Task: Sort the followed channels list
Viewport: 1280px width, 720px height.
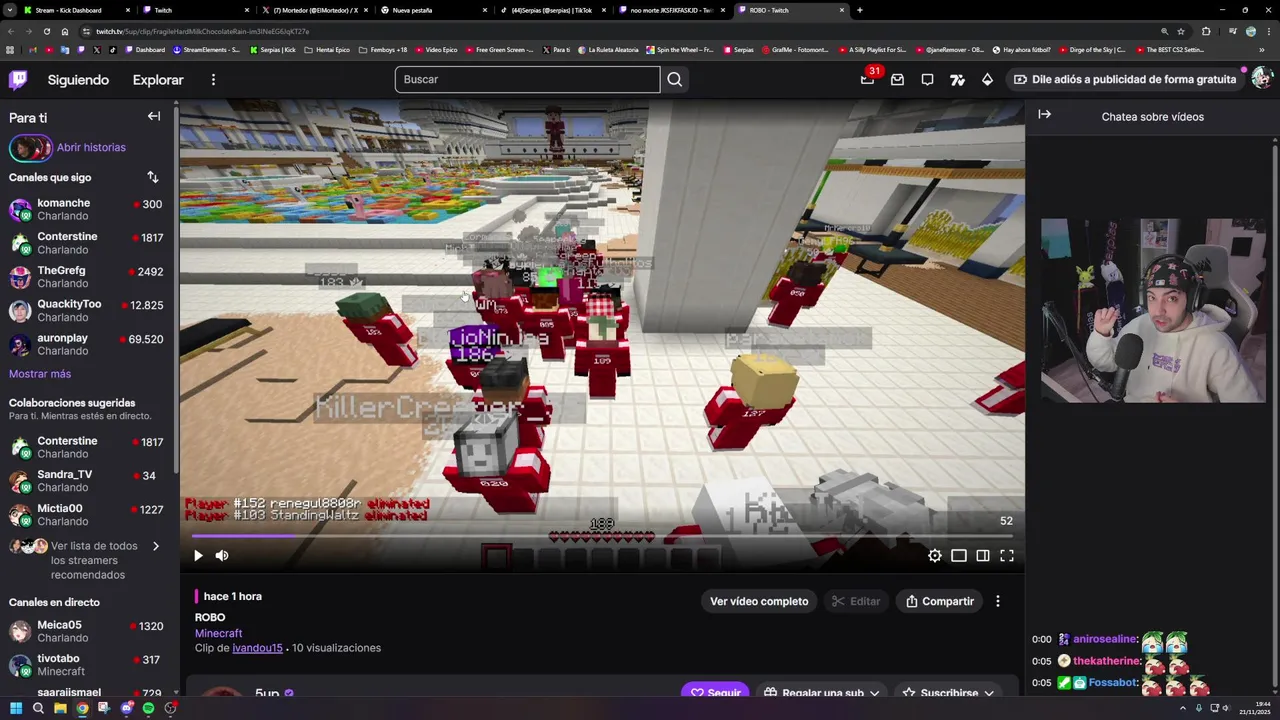Action: click(153, 178)
